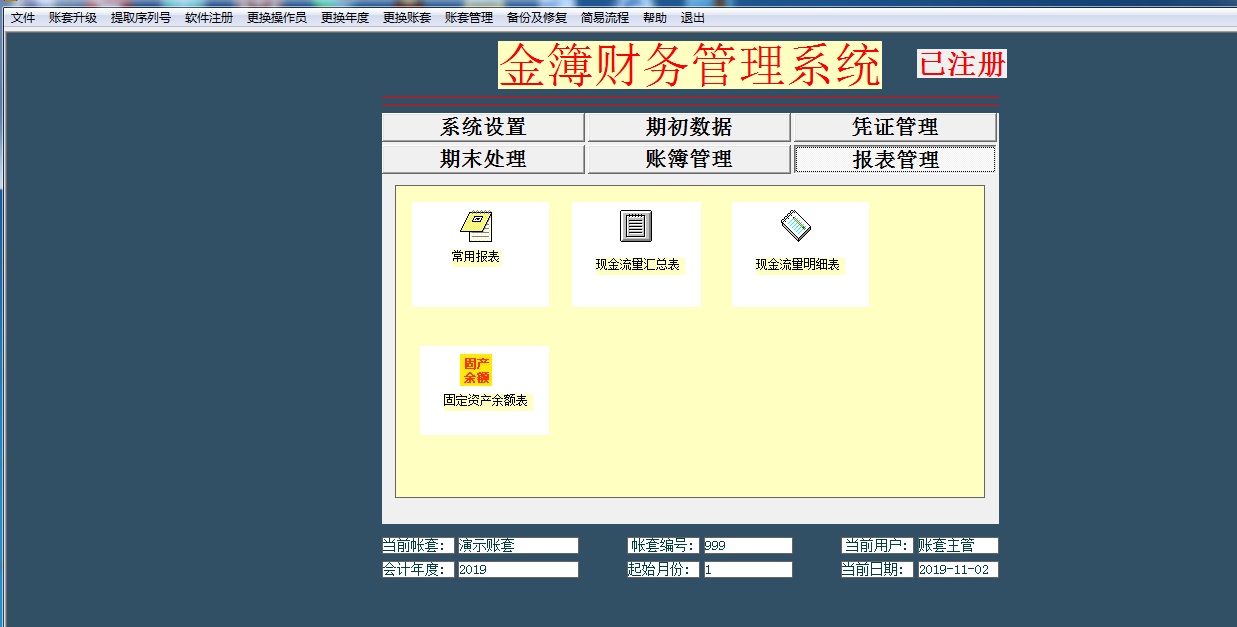Click 退出 in the menu bar
The width and height of the screenshot is (1237, 627).
coord(693,18)
